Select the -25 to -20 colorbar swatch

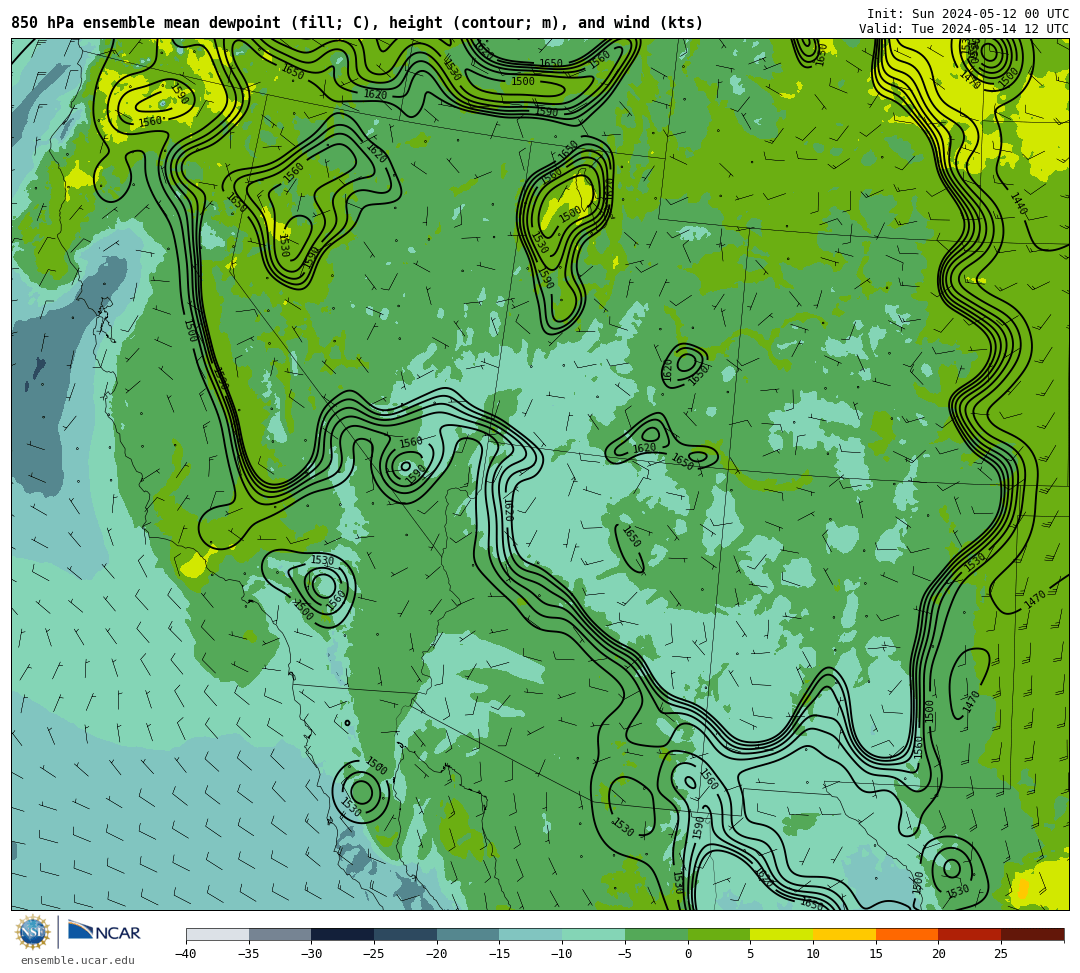[x=406, y=934]
